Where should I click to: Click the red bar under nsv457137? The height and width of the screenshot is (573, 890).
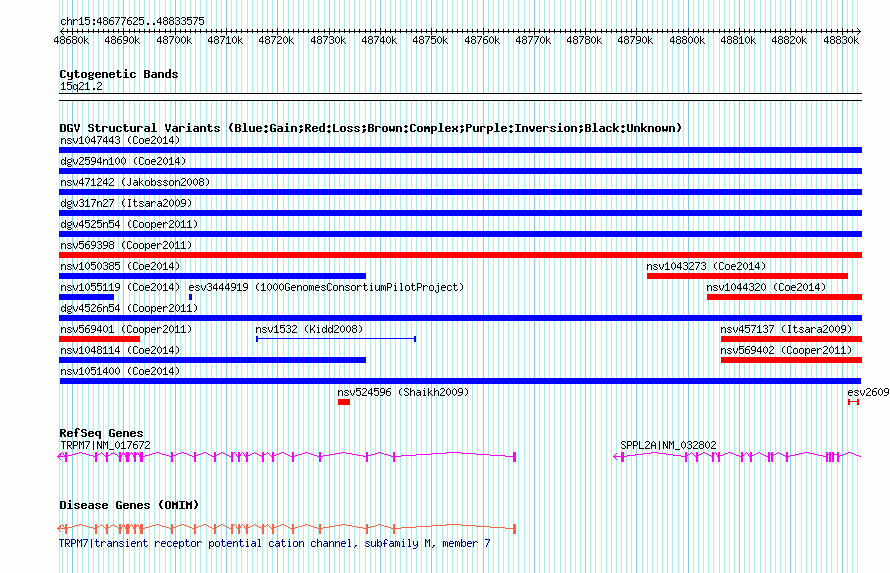[791, 339]
